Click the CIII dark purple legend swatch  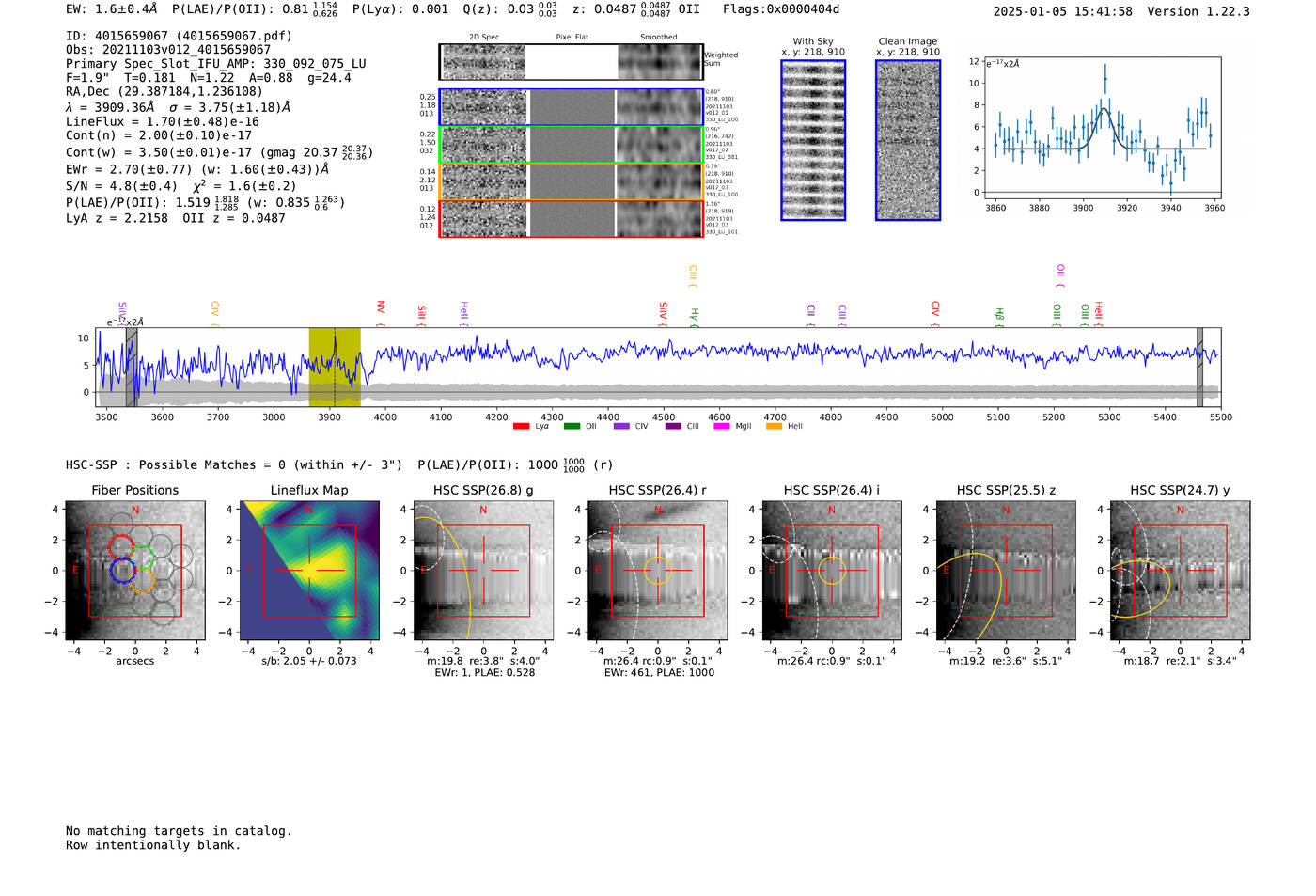[x=673, y=427]
